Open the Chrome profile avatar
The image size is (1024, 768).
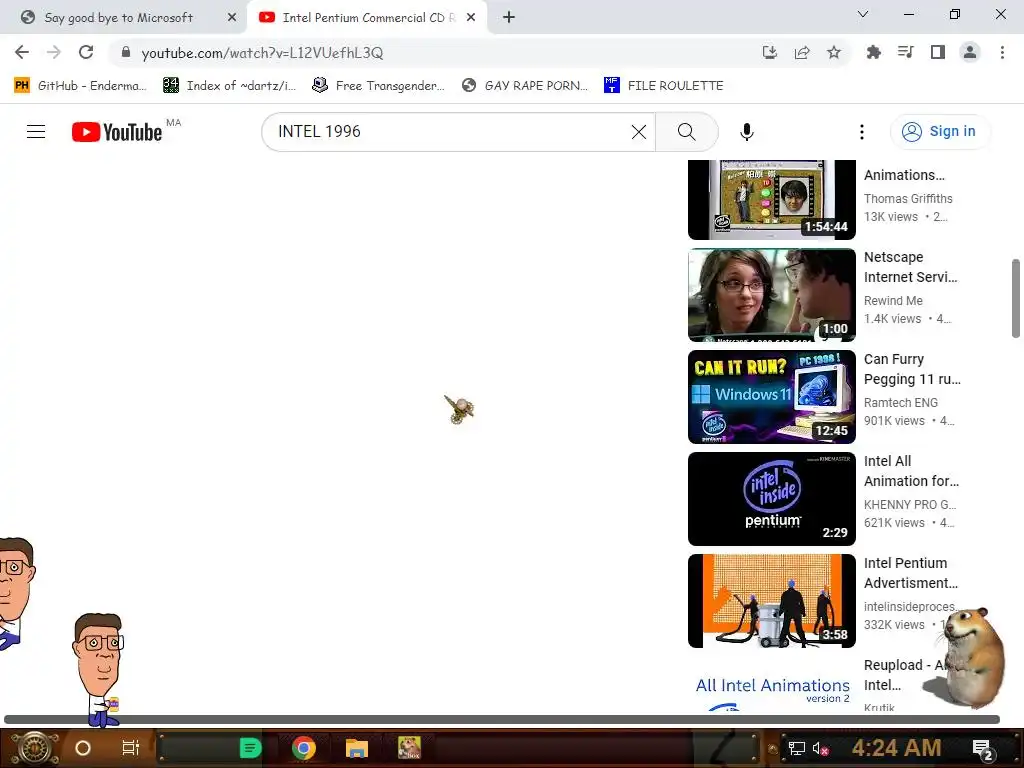coord(970,52)
